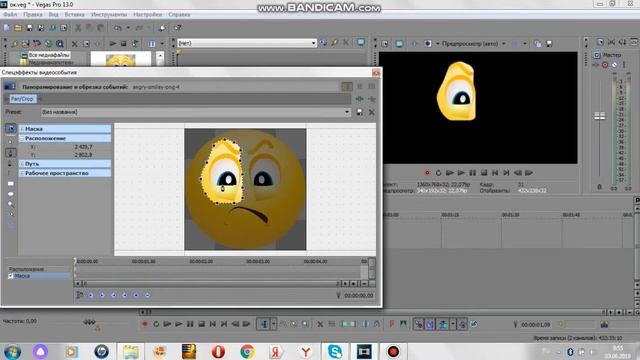
Task: Open Undo history dropdown arrow
Action: pos(128,28)
